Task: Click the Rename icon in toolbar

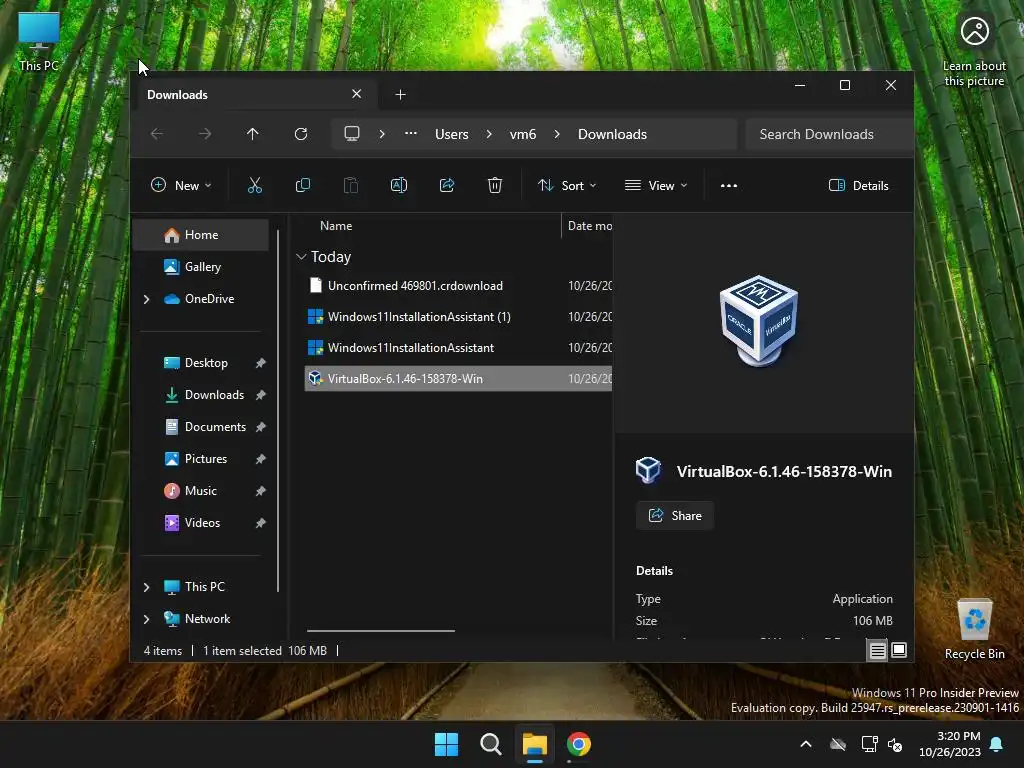Action: tap(398, 185)
